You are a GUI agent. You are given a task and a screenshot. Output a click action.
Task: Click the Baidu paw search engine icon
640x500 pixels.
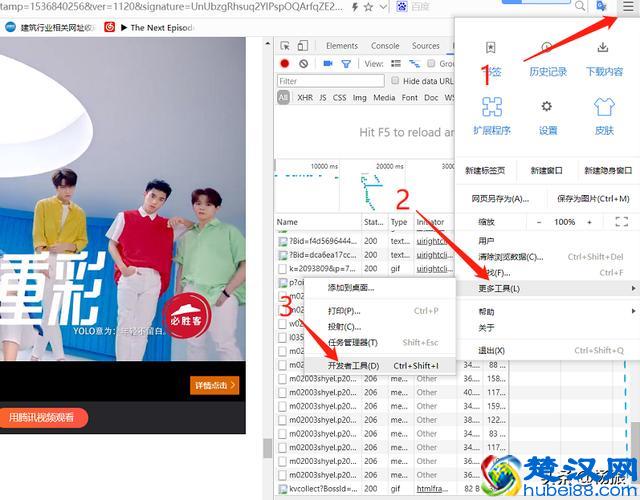(x=402, y=7)
